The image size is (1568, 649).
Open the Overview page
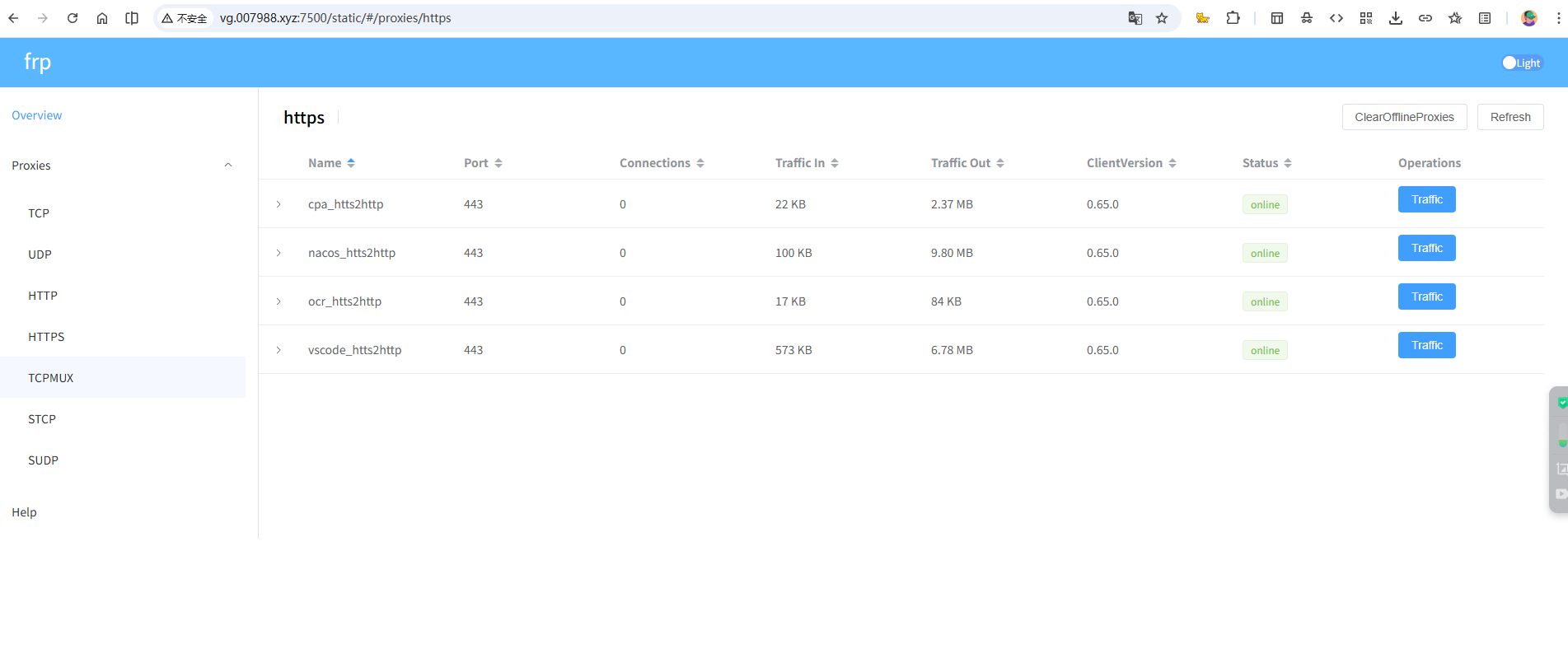(37, 115)
